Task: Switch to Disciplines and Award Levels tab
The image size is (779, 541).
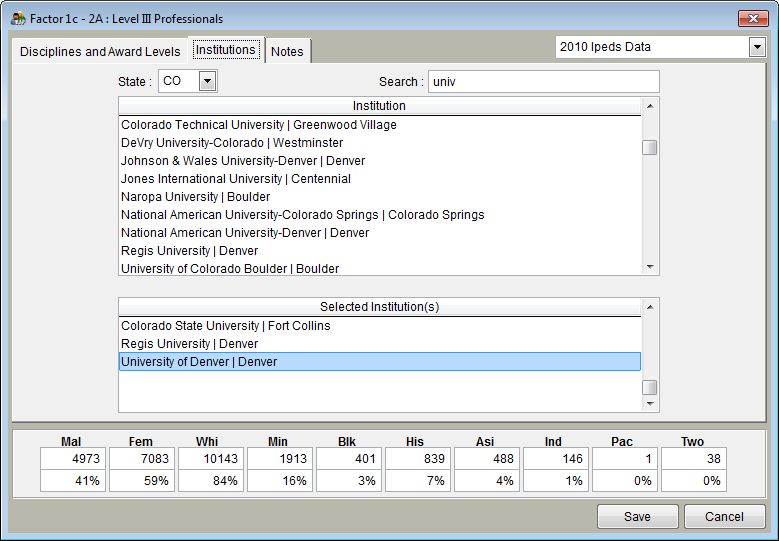Action: pyautogui.click(x=100, y=52)
